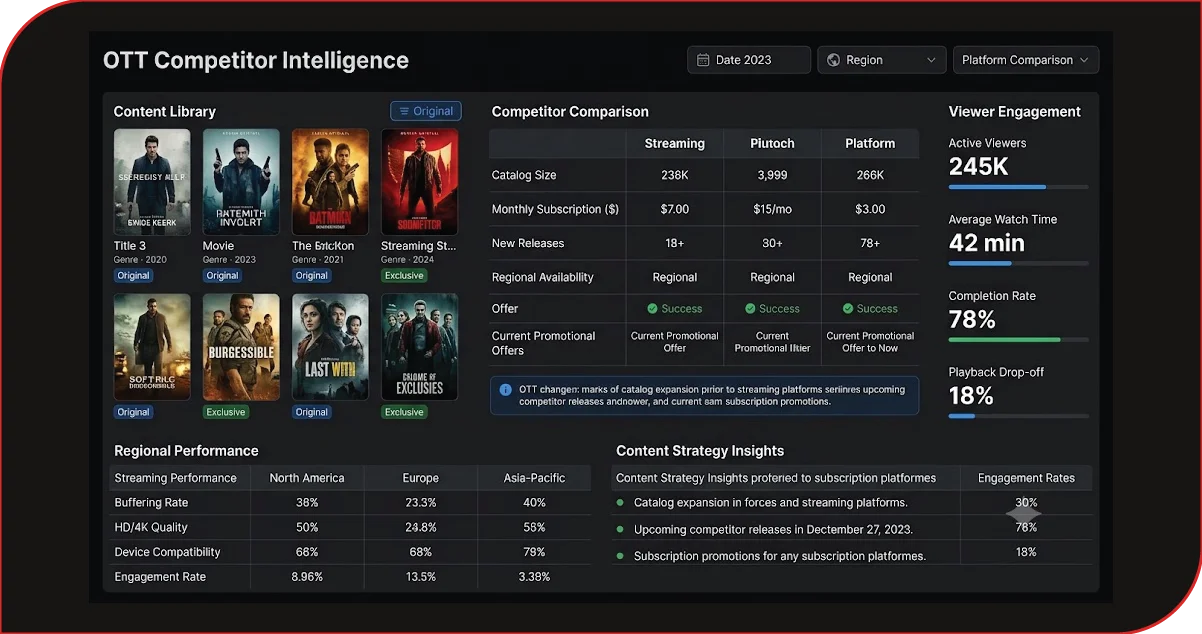The image size is (1202, 634).
Task: Click Original badge under Last With poster
Action: point(311,412)
